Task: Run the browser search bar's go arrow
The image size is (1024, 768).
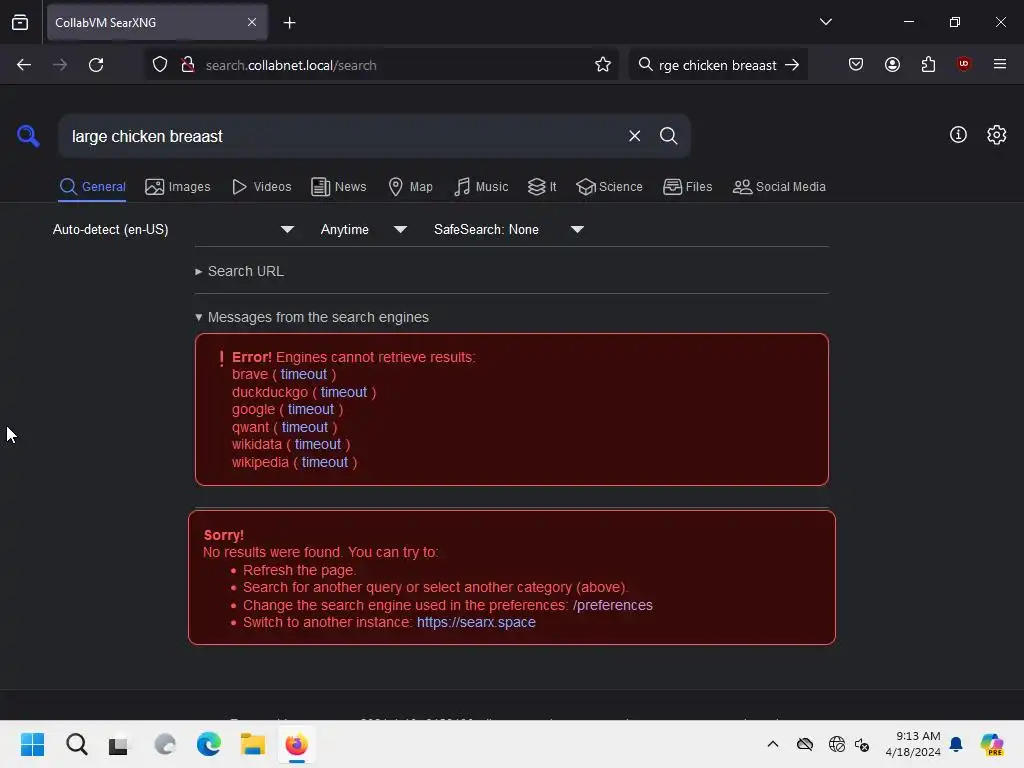Action: [792, 65]
